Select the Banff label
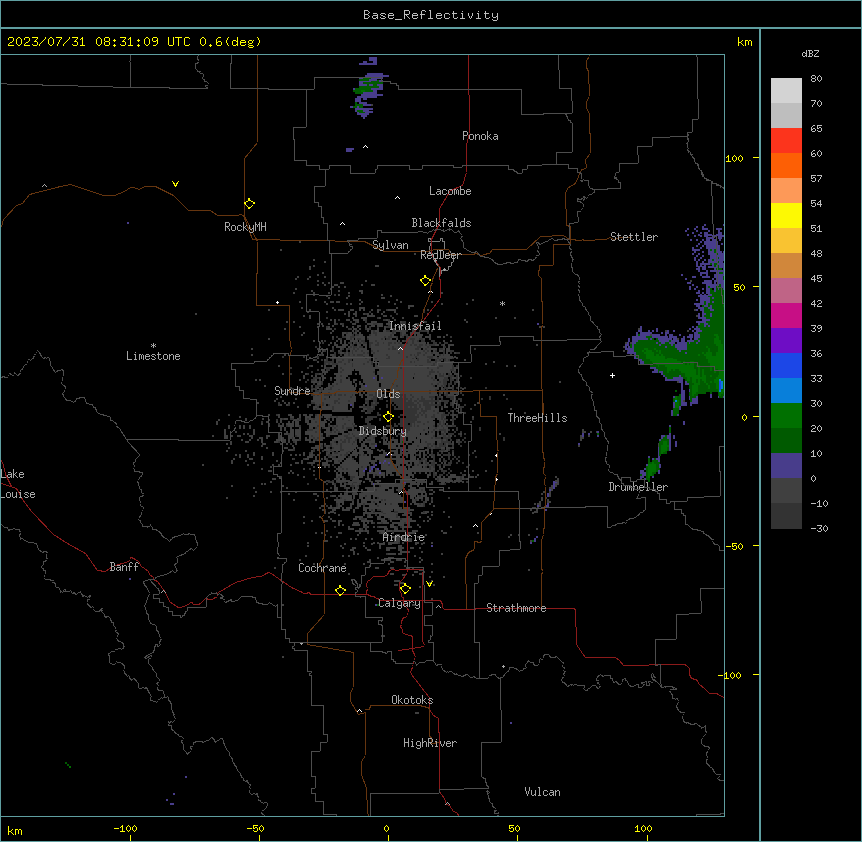 [x=124, y=567]
